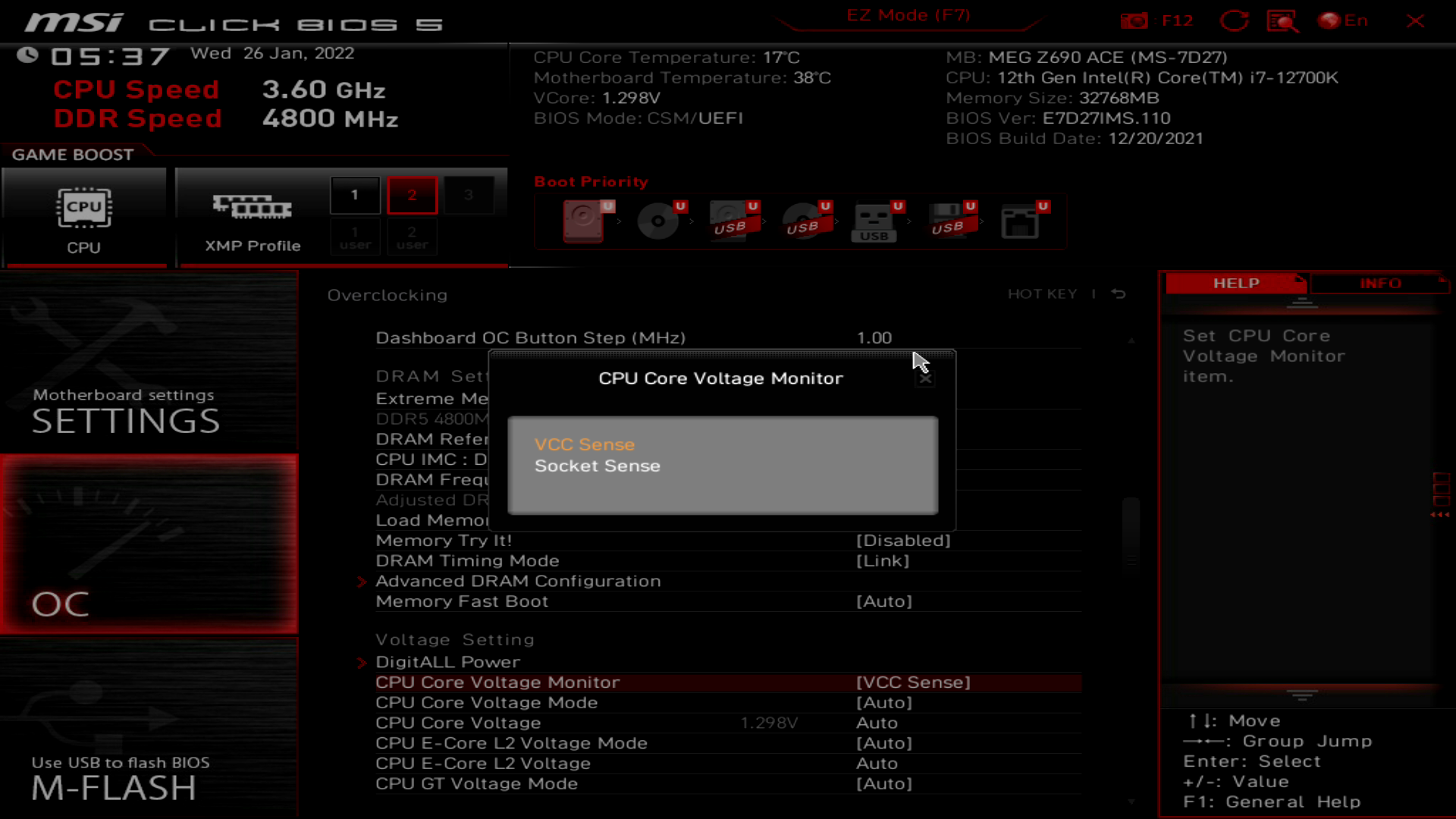Switch to HELP tab in side panel
This screenshot has width=1456, height=819.
point(1237,283)
